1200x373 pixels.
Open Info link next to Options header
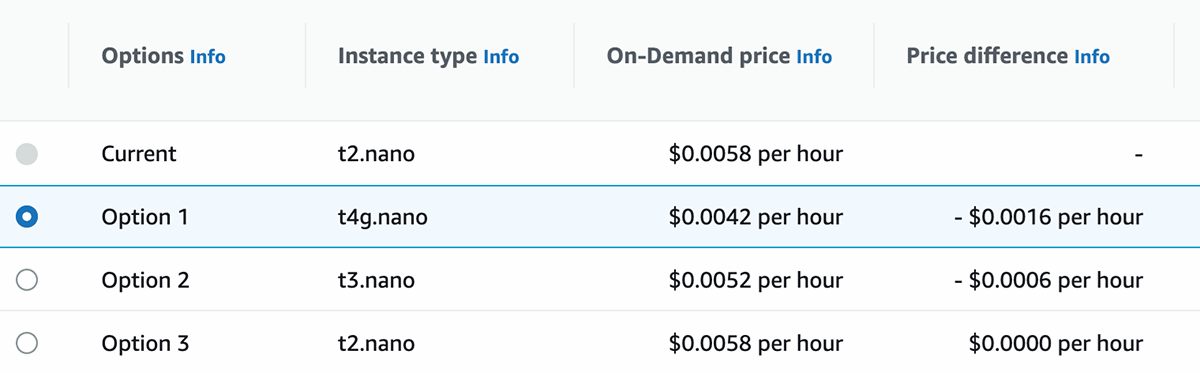(x=208, y=57)
